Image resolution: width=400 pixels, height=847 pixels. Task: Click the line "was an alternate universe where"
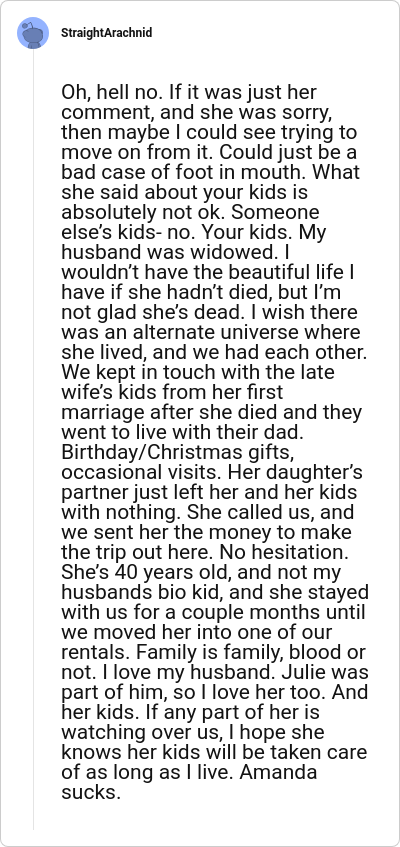pyautogui.click(x=210, y=332)
